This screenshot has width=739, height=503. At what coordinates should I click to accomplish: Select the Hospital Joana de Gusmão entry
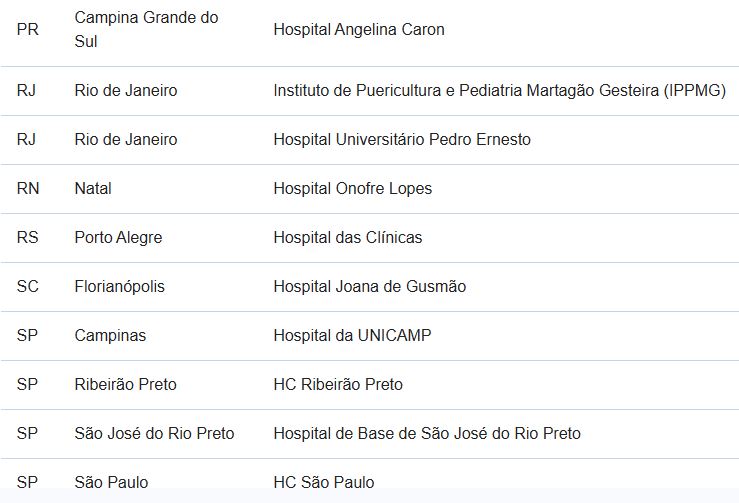(370, 286)
